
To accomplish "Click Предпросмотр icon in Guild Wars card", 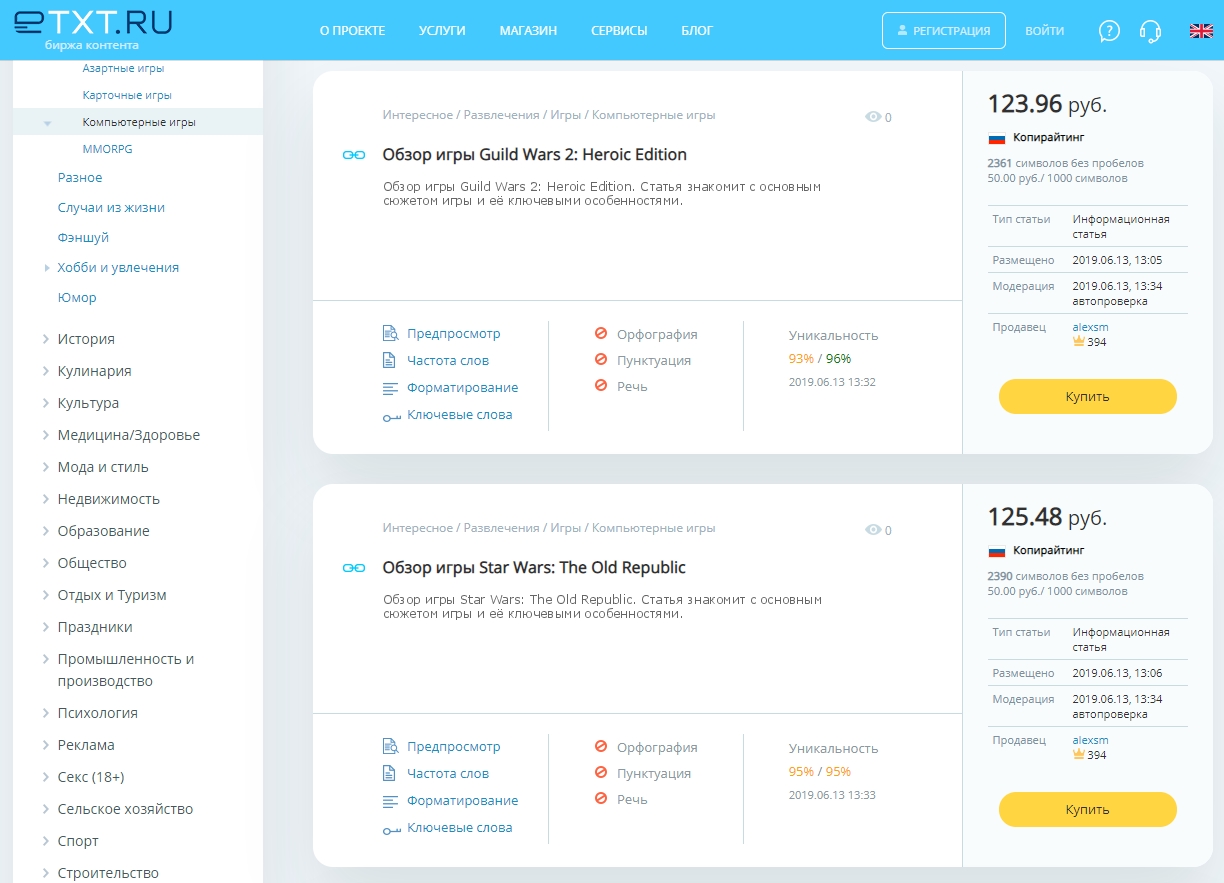I will tap(390, 333).
